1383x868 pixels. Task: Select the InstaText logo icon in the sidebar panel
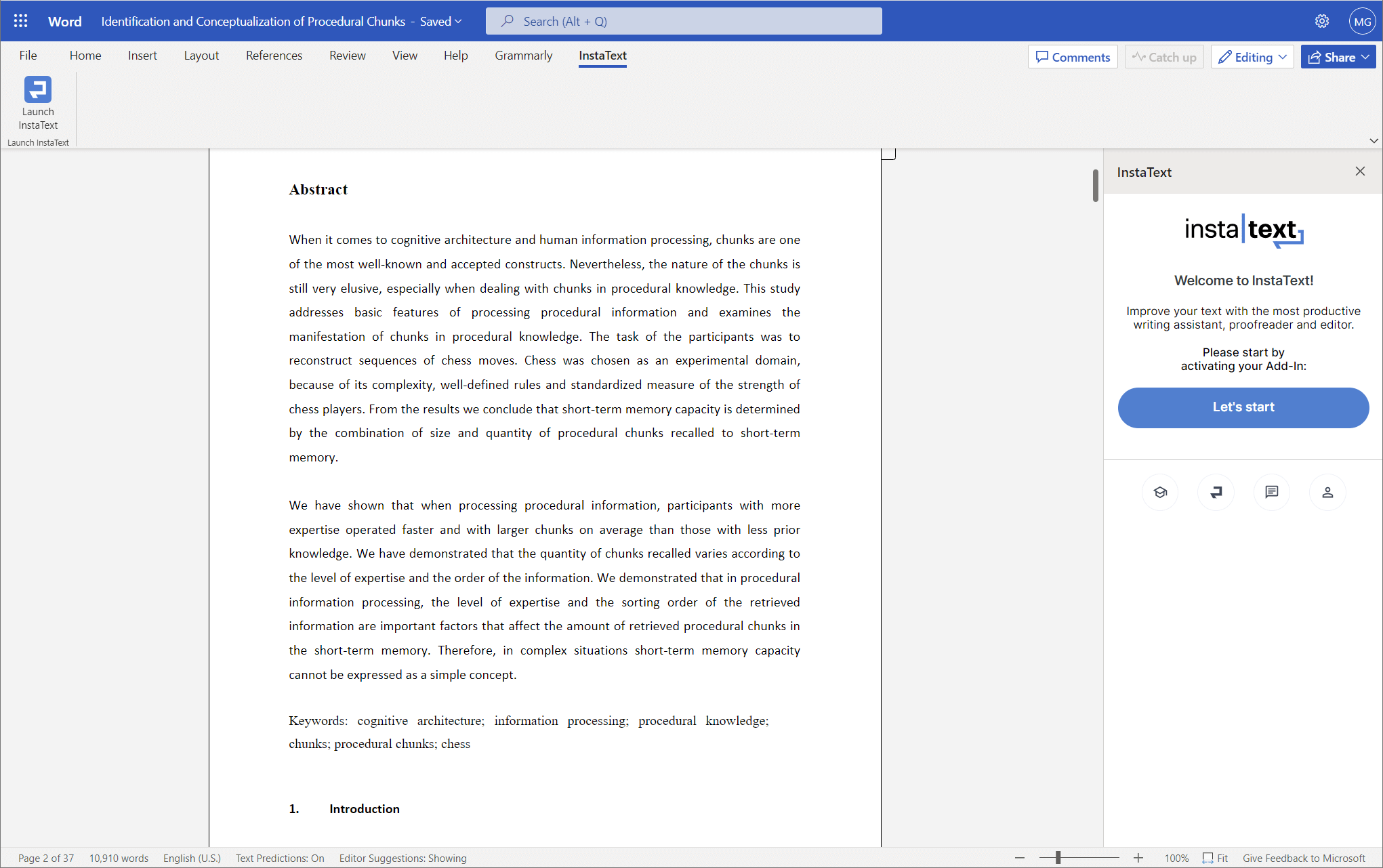coord(1216,493)
